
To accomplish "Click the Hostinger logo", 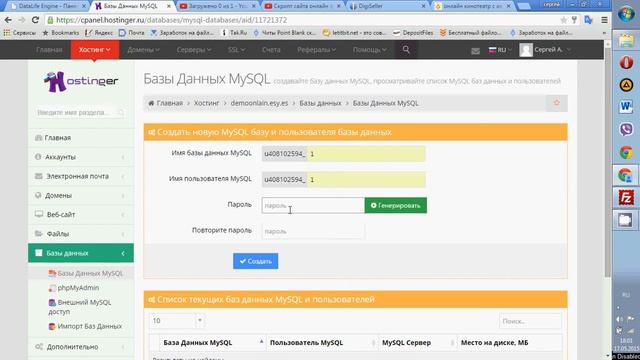I will click(x=81, y=81).
